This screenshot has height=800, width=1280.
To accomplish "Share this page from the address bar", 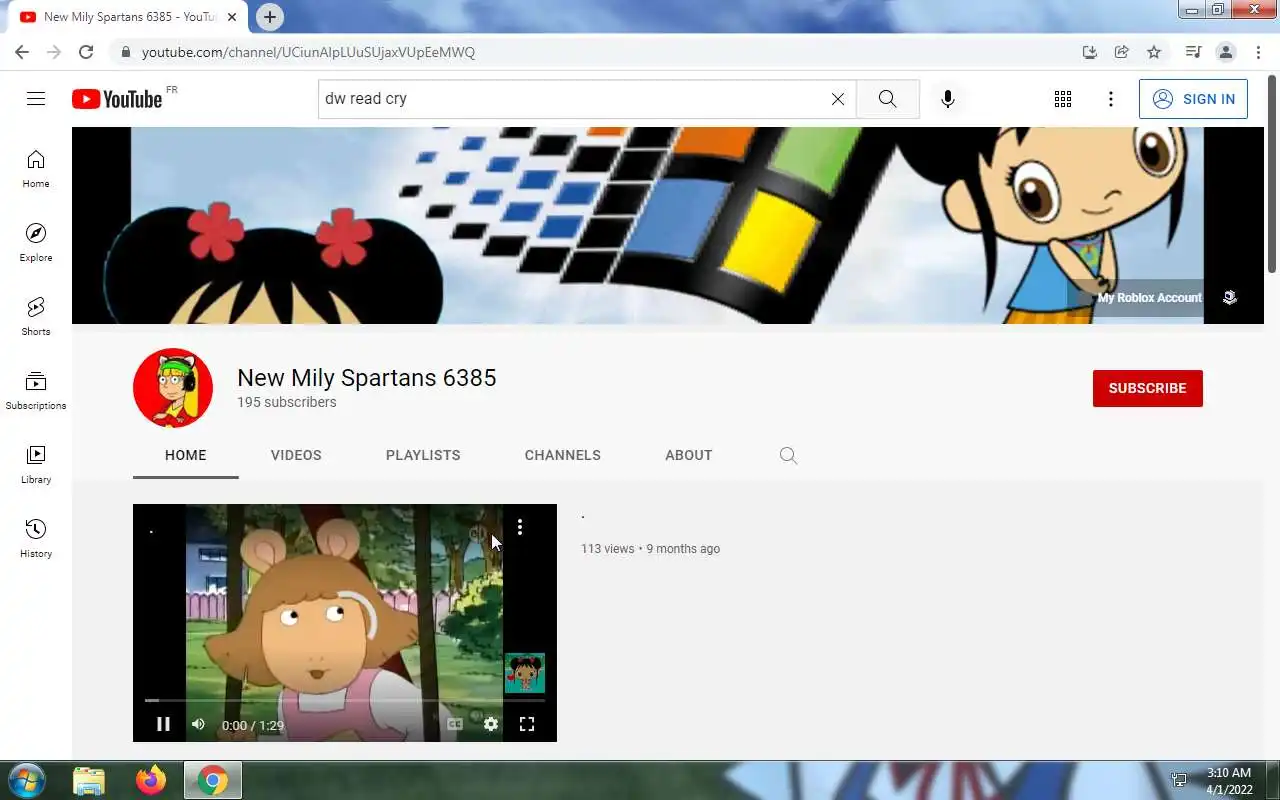I will coord(1122,52).
